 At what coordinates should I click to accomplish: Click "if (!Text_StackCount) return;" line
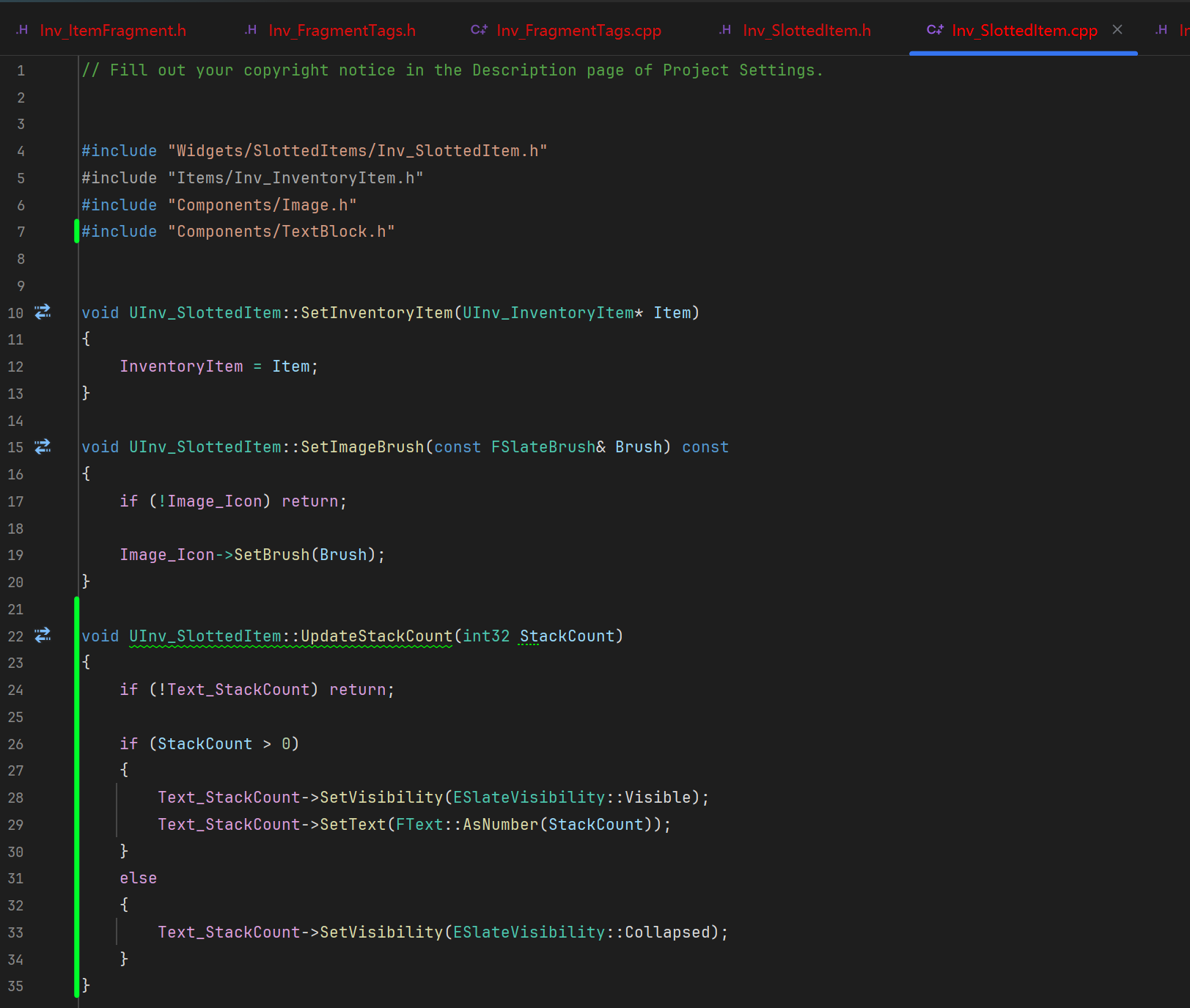point(257,690)
